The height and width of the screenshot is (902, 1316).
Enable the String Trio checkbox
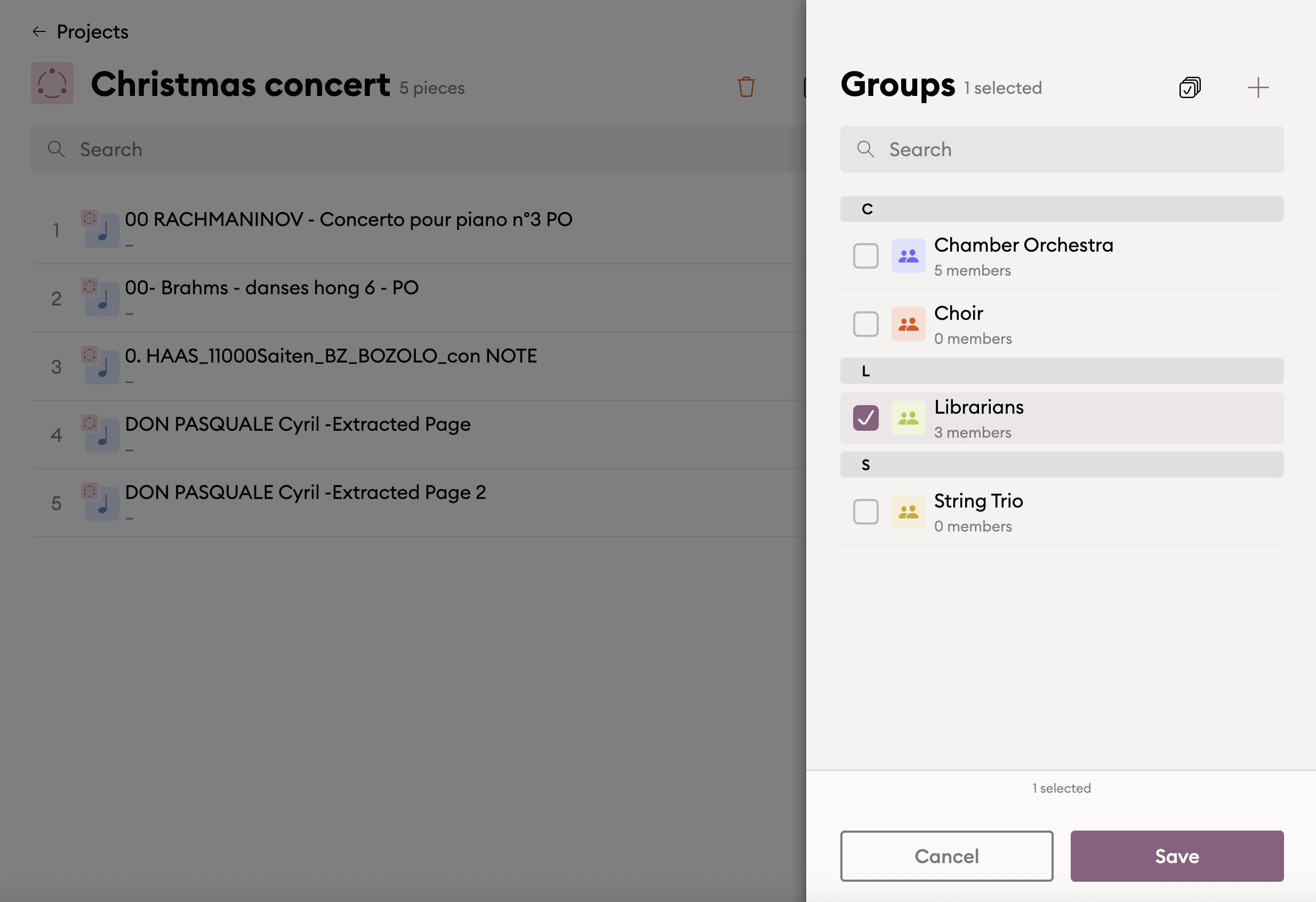coord(865,512)
